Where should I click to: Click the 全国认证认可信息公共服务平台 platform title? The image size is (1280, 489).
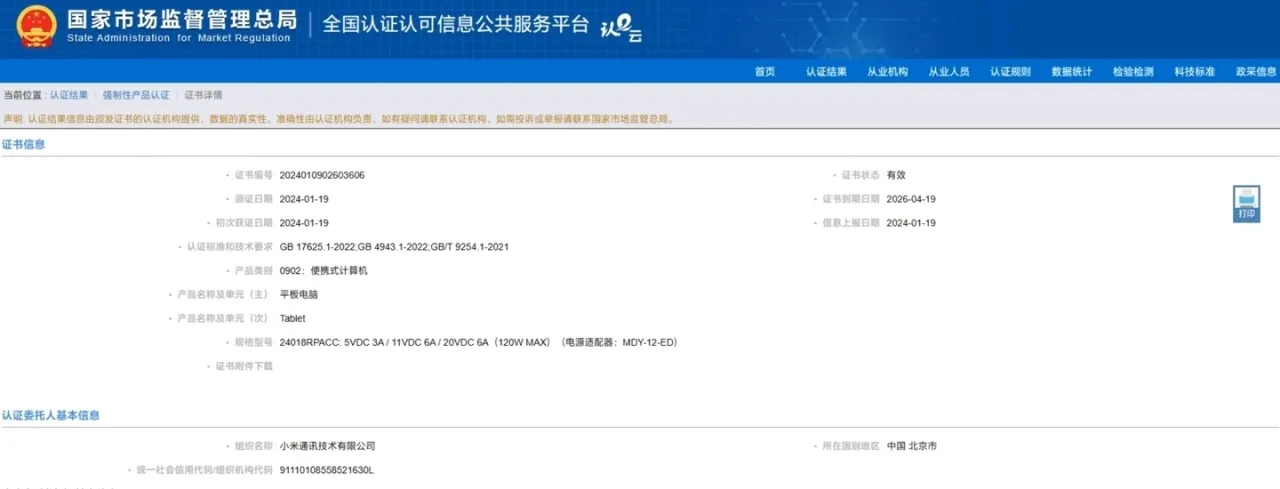coord(456,25)
